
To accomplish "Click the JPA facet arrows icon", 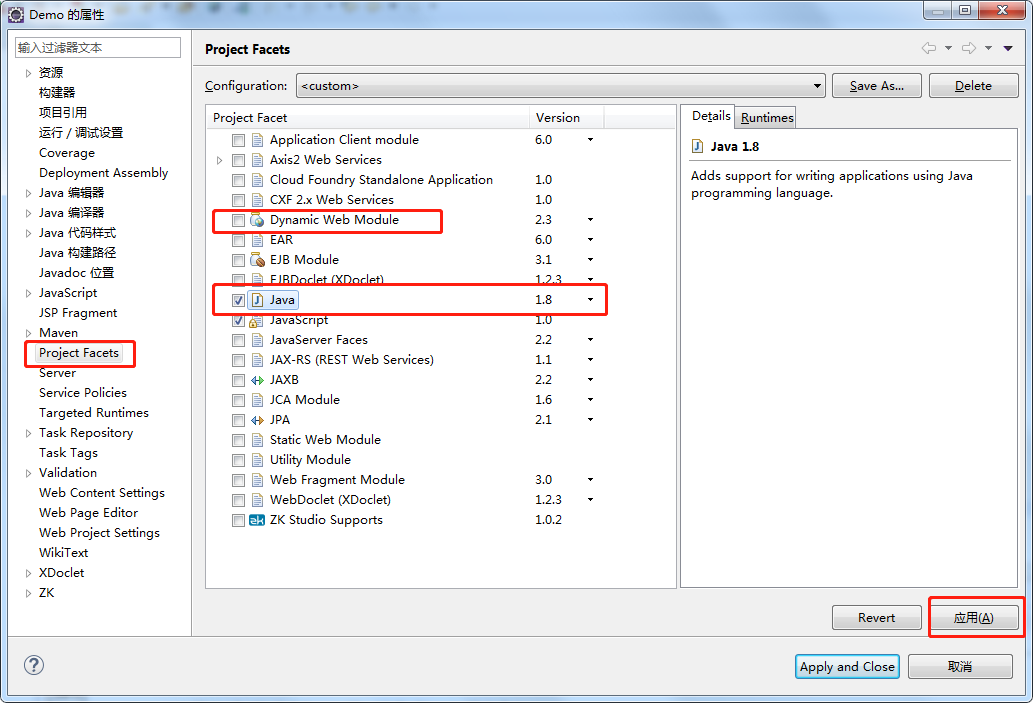I will point(258,420).
